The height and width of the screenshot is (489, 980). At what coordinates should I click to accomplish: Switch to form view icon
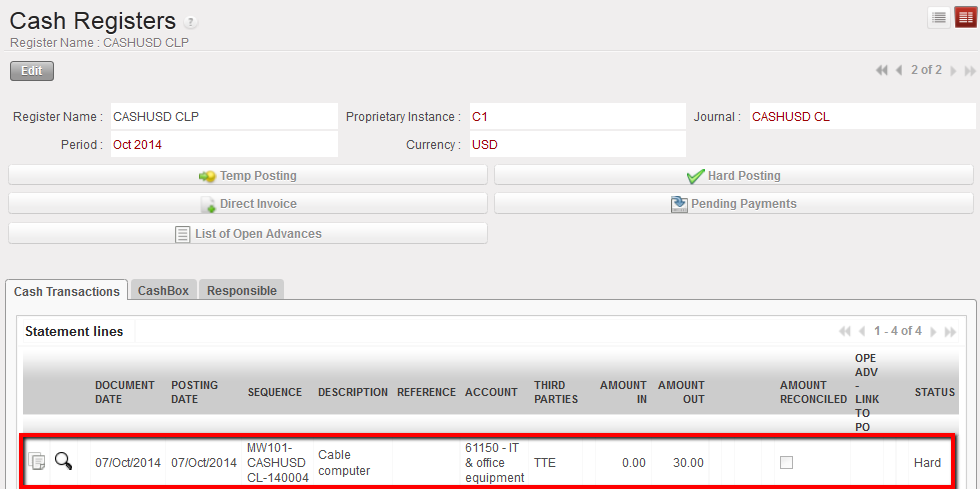click(x=964, y=17)
